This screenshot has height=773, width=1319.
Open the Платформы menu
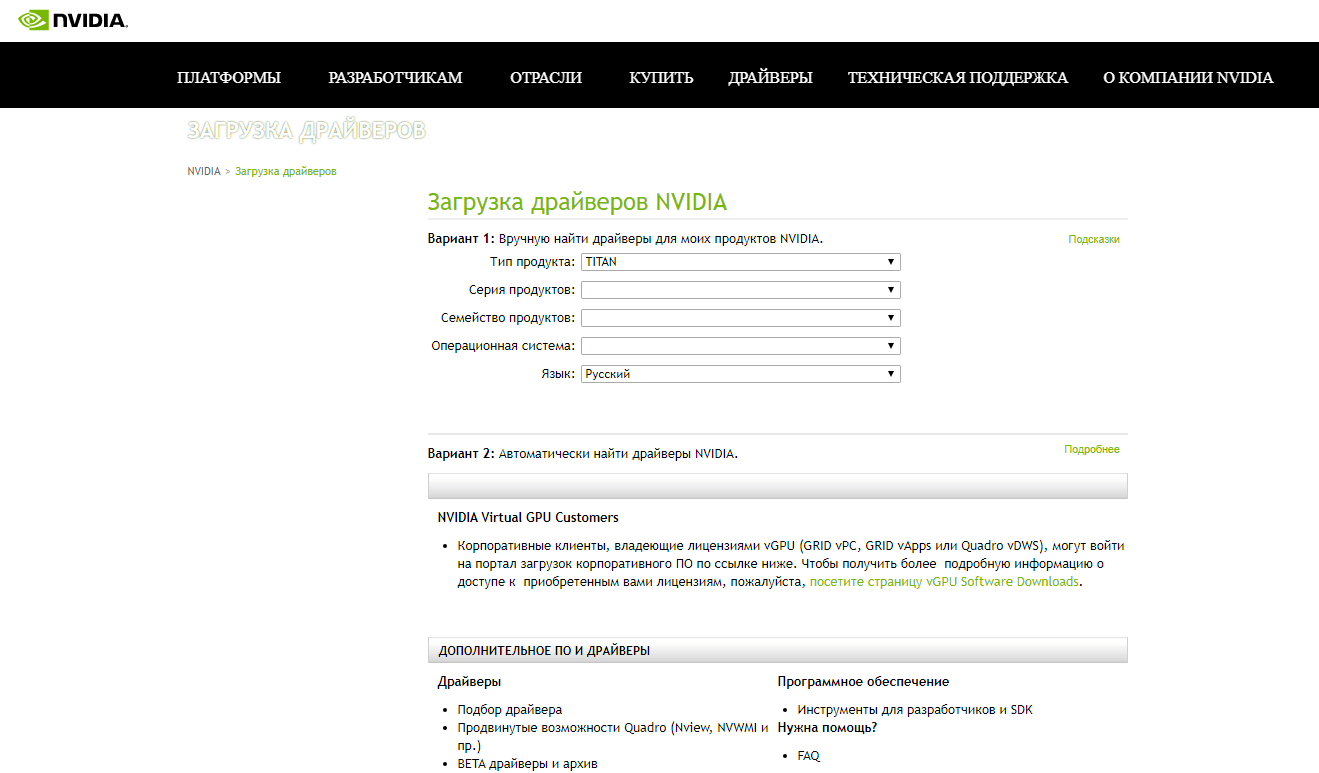pyautogui.click(x=228, y=78)
